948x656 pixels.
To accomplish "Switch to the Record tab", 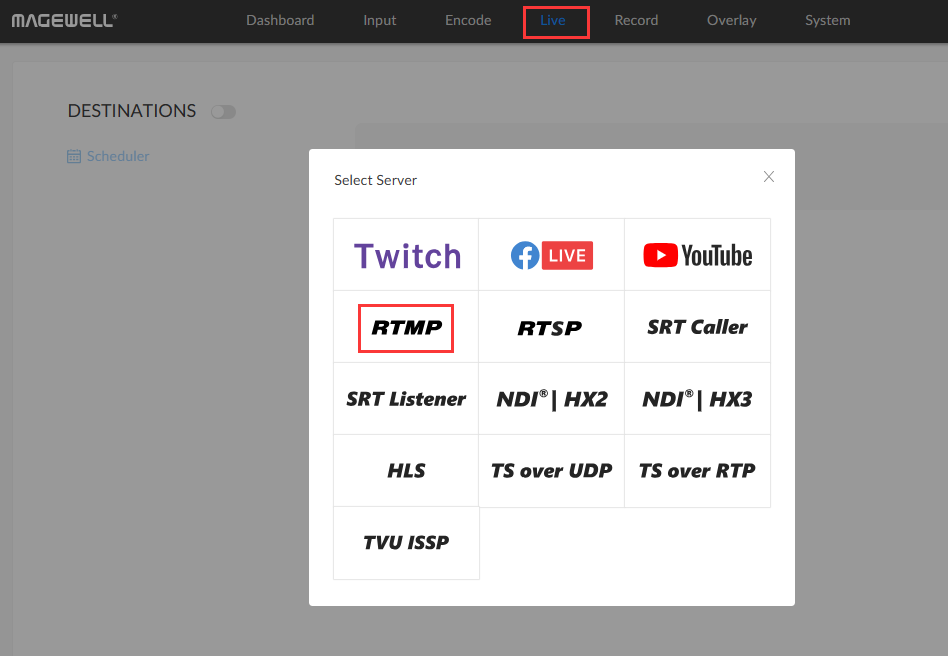I will 636,20.
